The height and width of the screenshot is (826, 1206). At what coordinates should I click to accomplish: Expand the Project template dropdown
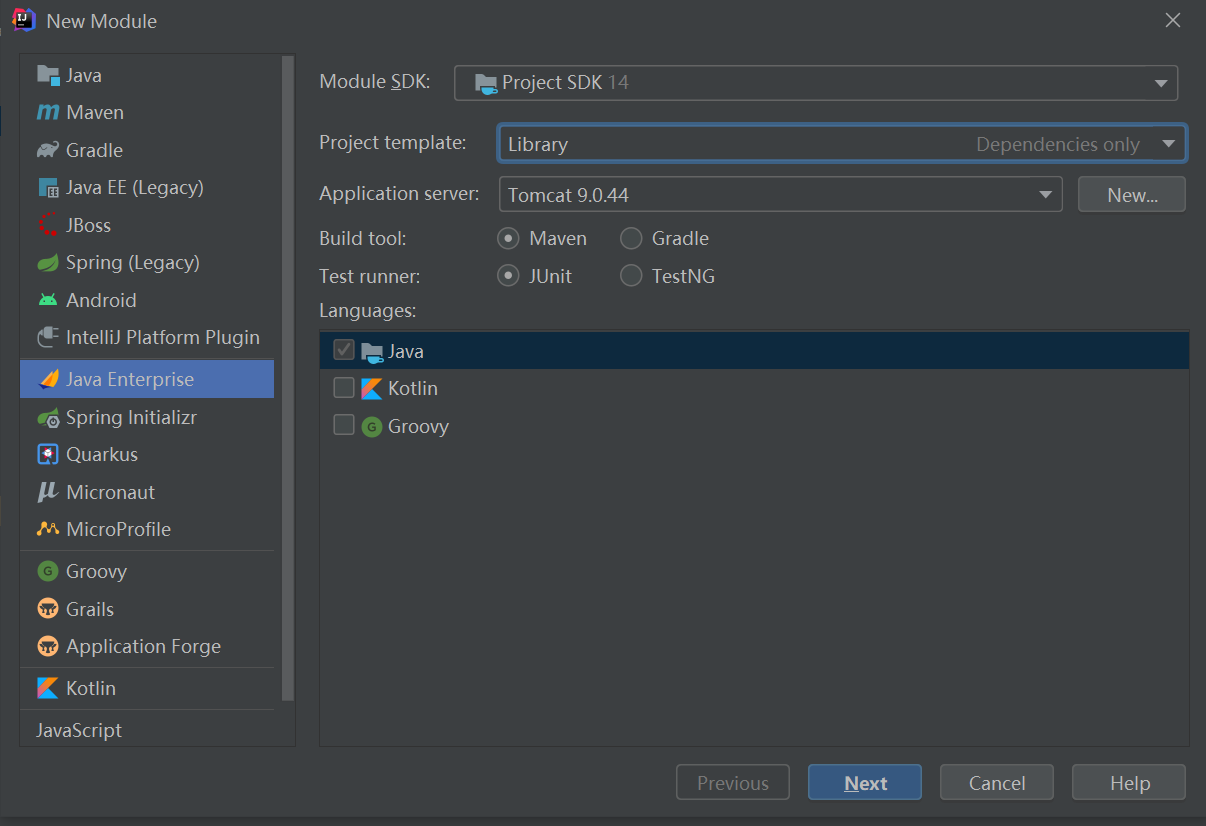pyautogui.click(x=1168, y=143)
